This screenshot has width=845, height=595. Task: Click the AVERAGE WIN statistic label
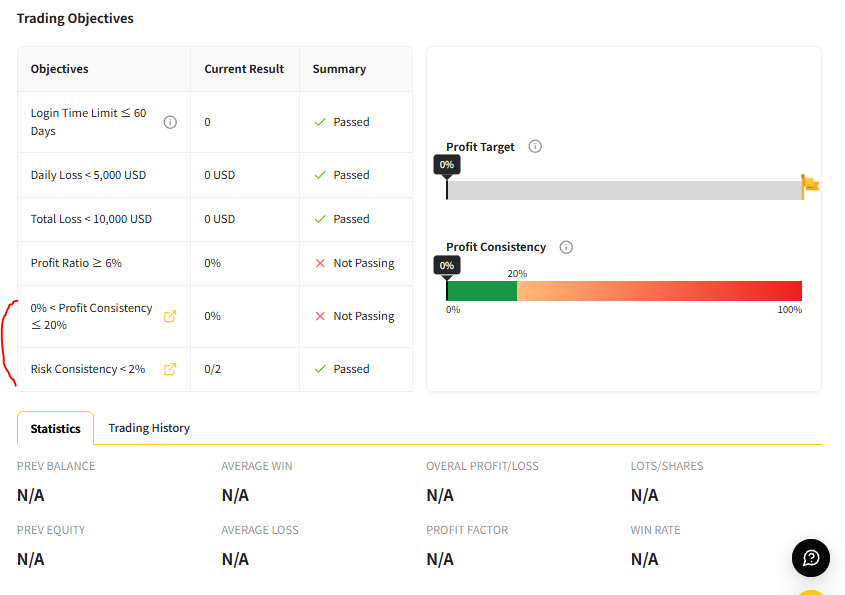pyautogui.click(x=257, y=466)
